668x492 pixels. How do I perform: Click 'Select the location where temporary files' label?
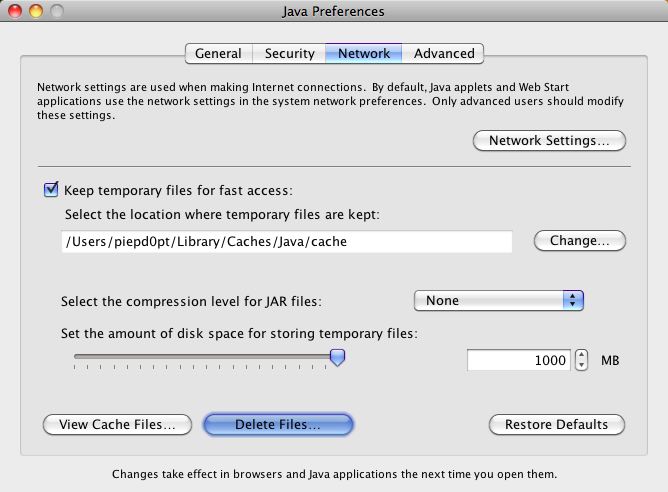[222, 214]
